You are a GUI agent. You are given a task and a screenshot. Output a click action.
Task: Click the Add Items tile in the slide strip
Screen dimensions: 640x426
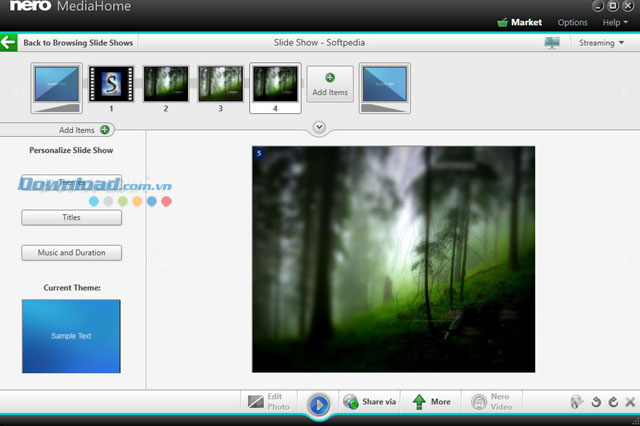click(x=330, y=84)
